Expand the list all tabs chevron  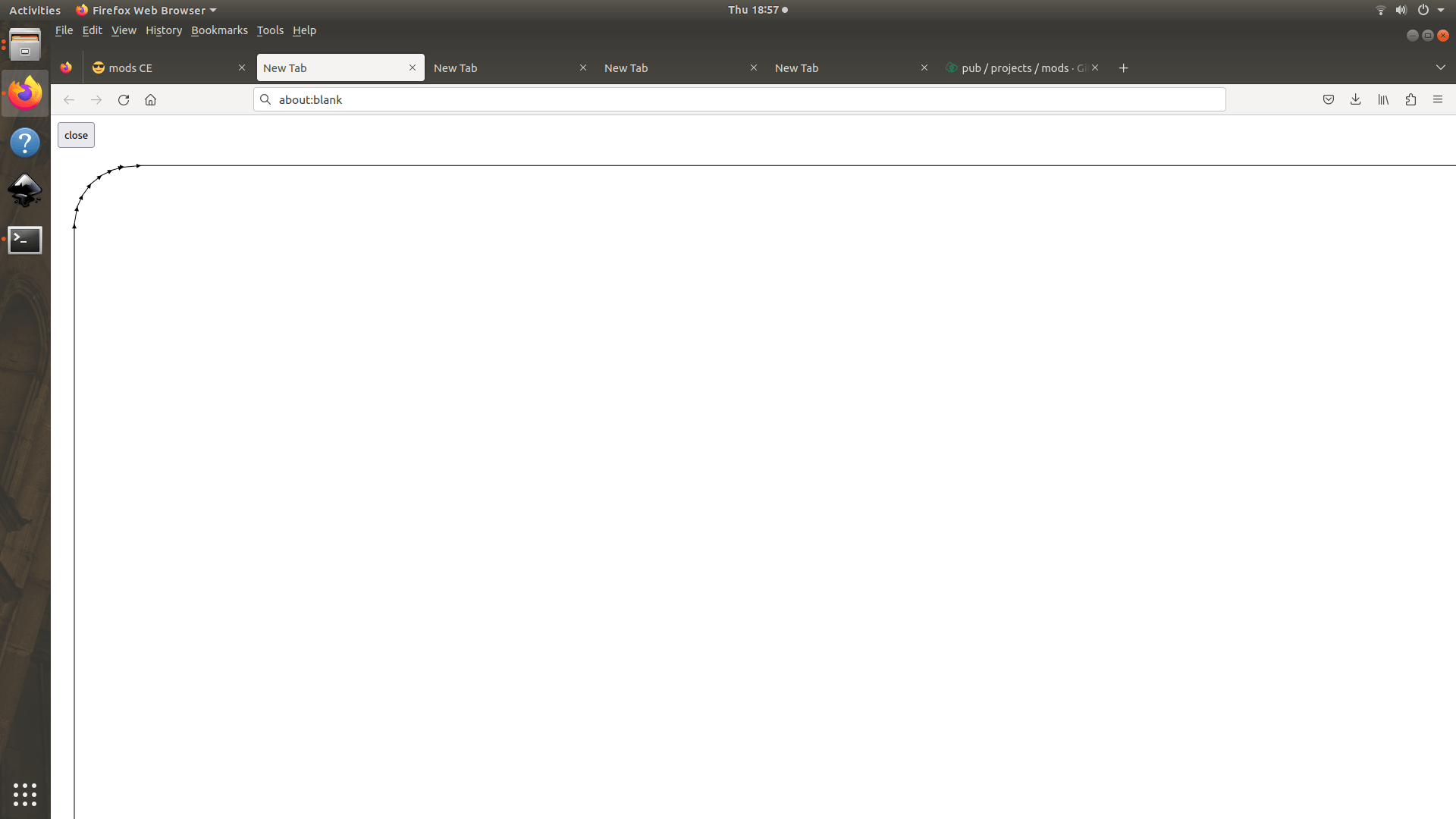[x=1440, y=67]
